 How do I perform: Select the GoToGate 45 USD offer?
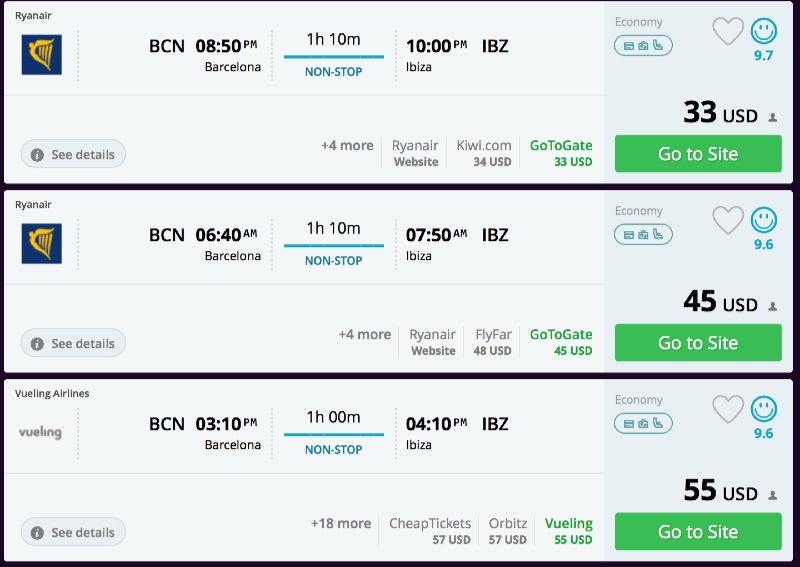(x=561, y=342)
